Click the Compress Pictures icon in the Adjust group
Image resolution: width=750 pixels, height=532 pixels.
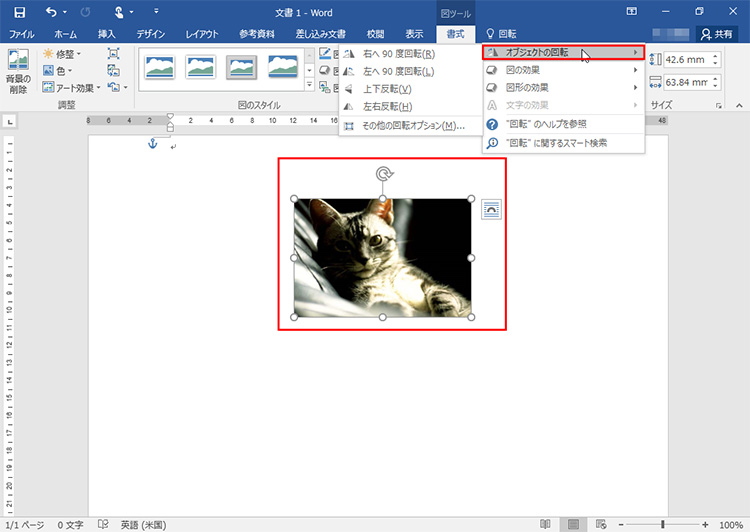click(113, 54)
